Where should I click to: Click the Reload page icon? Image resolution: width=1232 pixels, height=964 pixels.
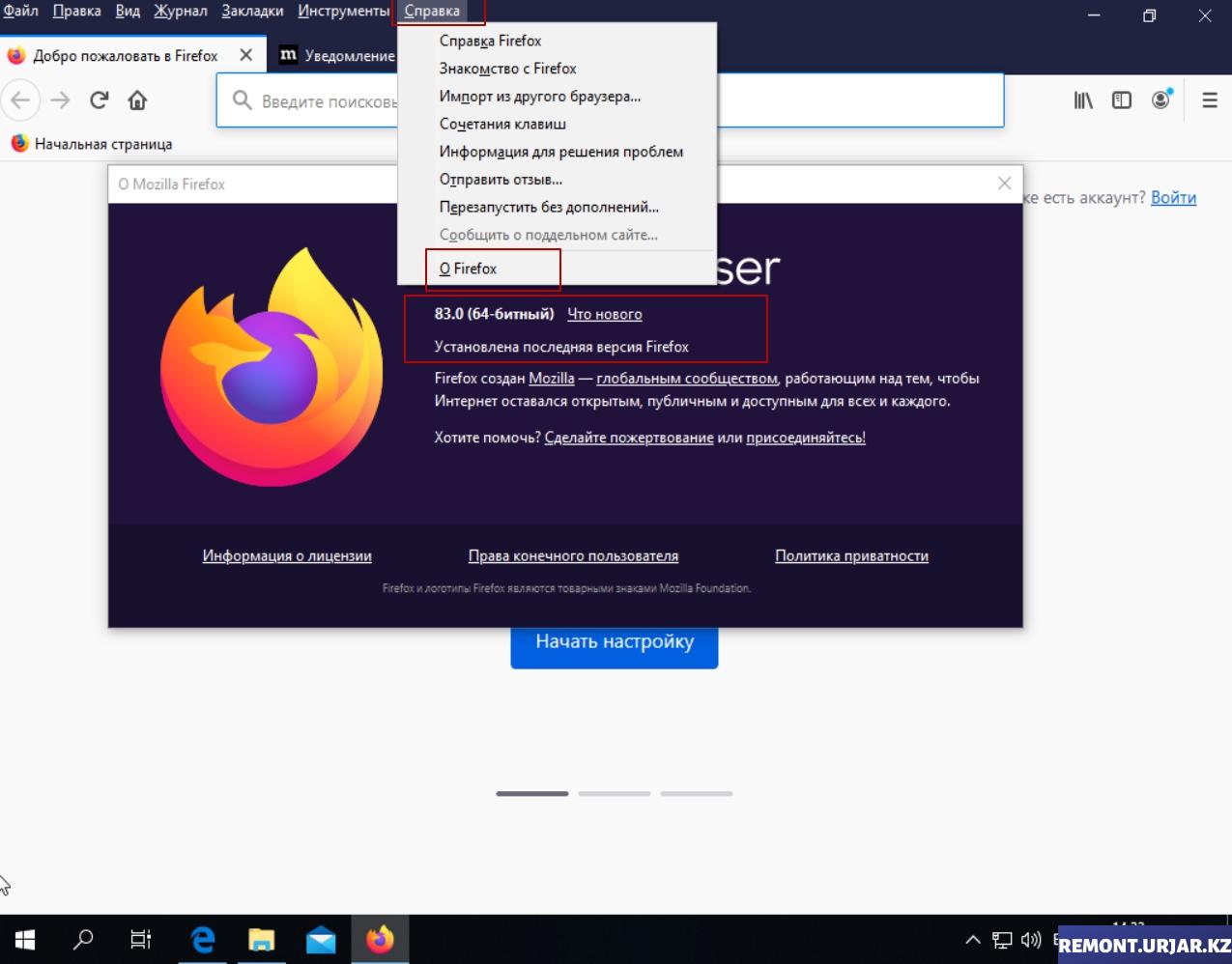[x=99, y=100]
